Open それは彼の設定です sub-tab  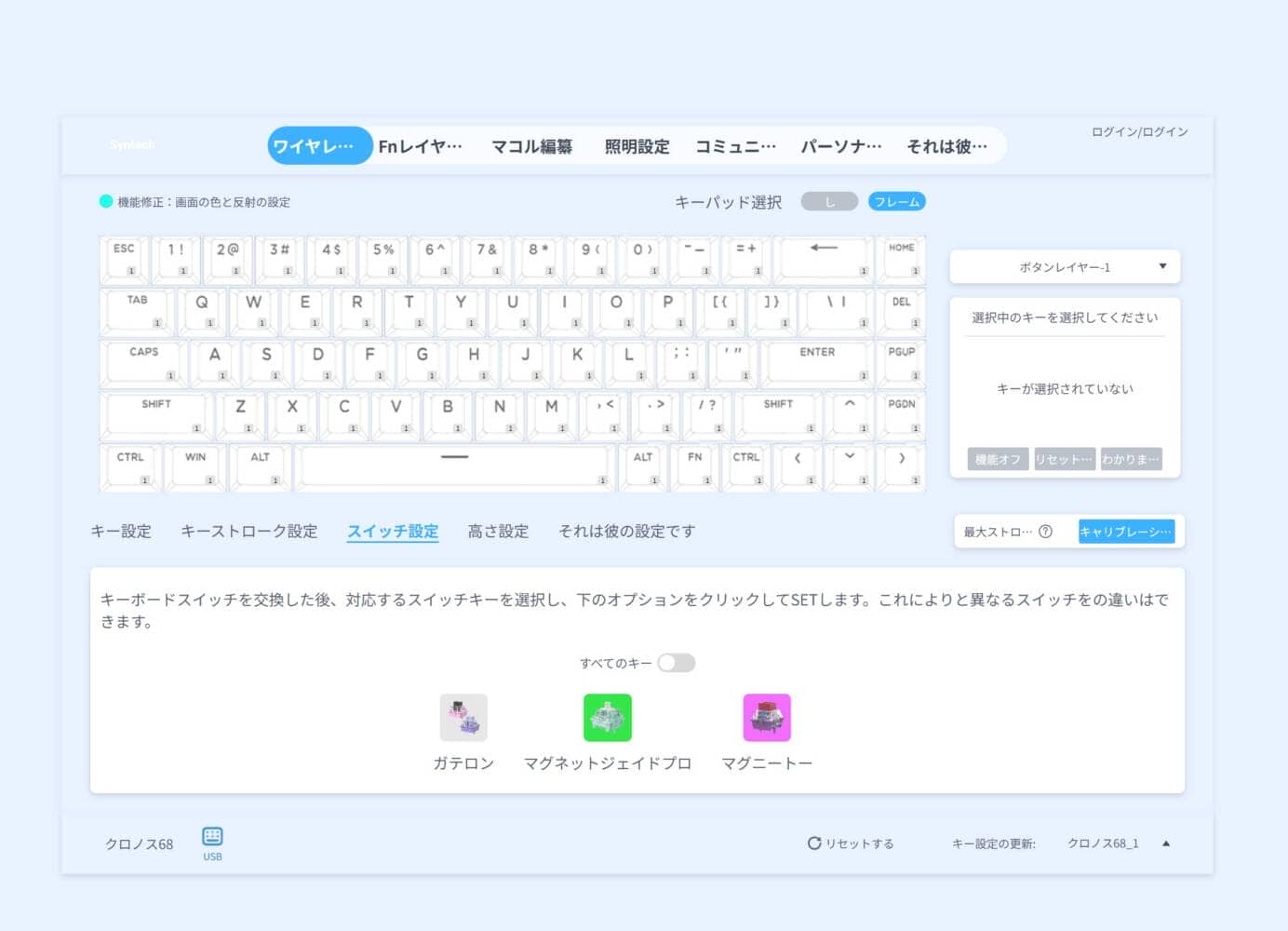[626, 531]
